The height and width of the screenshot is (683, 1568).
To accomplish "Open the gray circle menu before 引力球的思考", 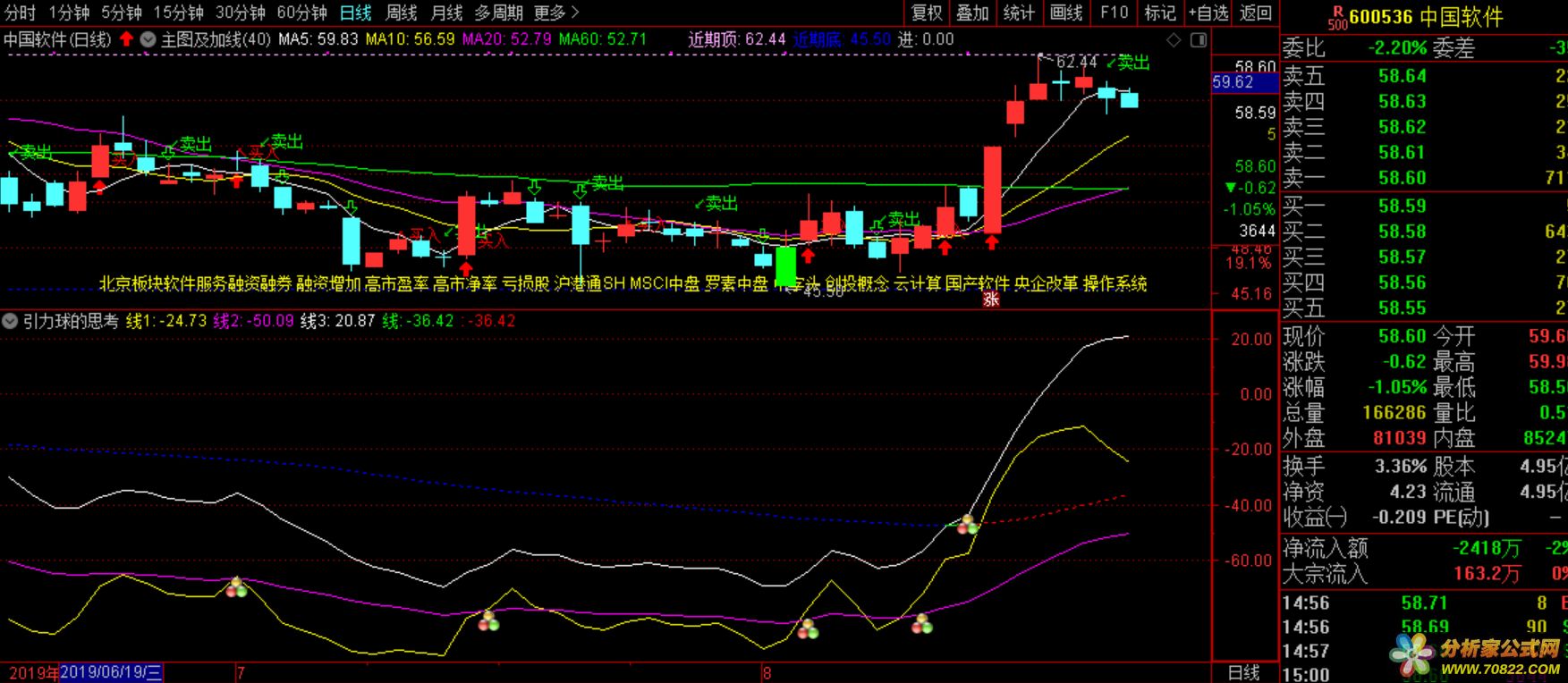I will pyautogui.click(x=10, y=321).
